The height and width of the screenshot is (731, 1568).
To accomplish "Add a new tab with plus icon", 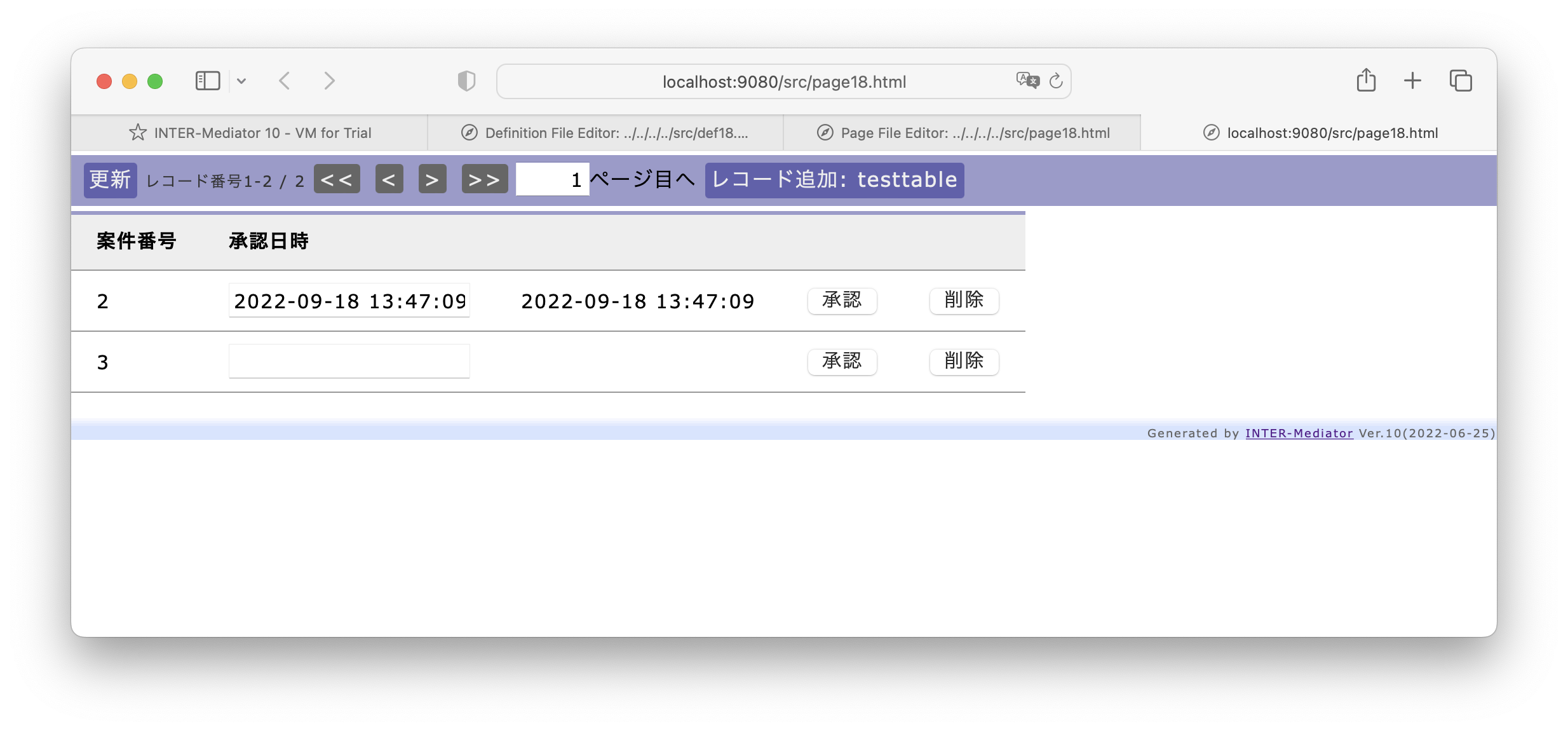I will (x=1412, y=81).
